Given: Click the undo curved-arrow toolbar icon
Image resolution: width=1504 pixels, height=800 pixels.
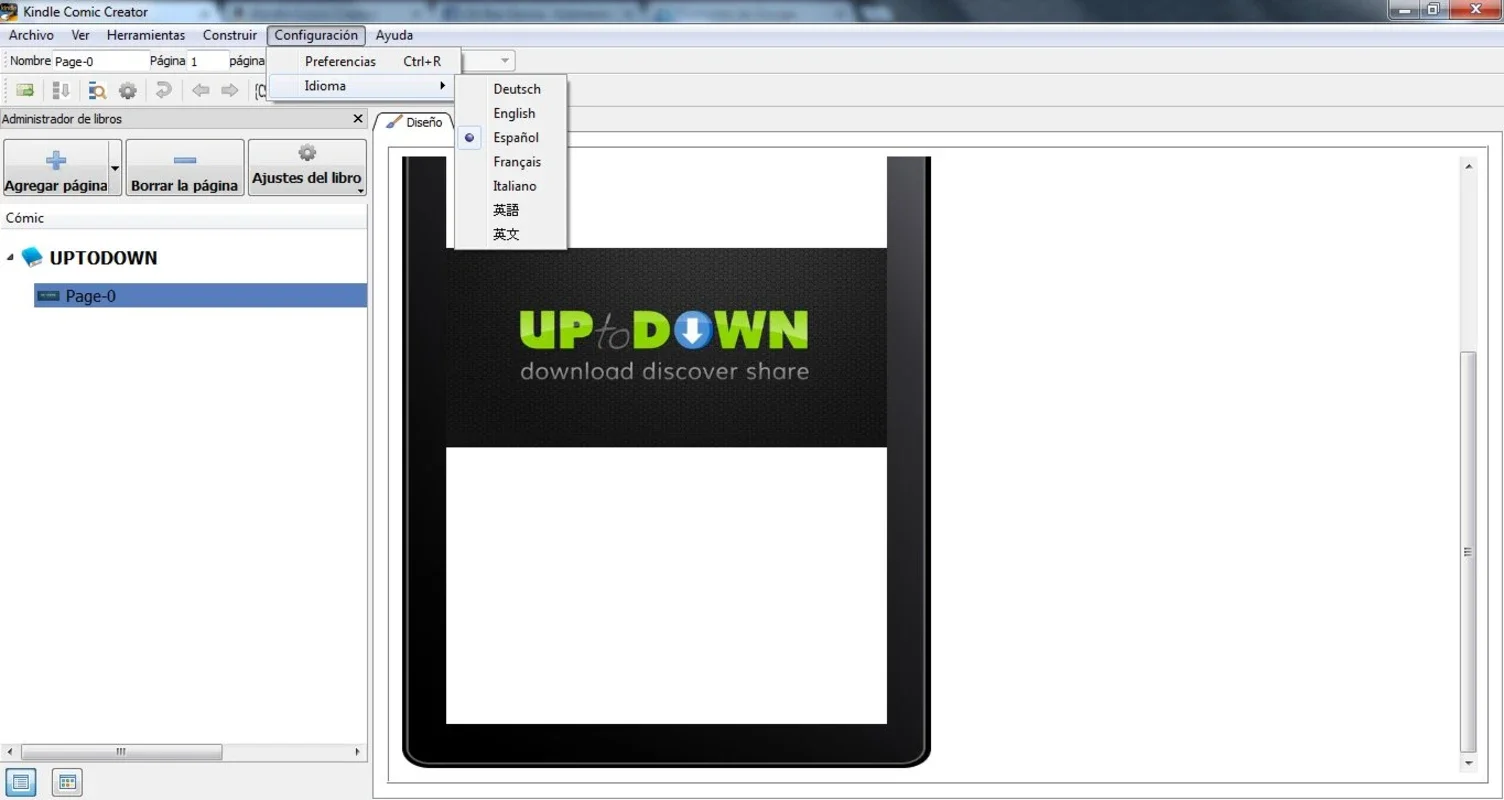Looking at the screenshot, I should pyautogui.click(x=164, y=91).
